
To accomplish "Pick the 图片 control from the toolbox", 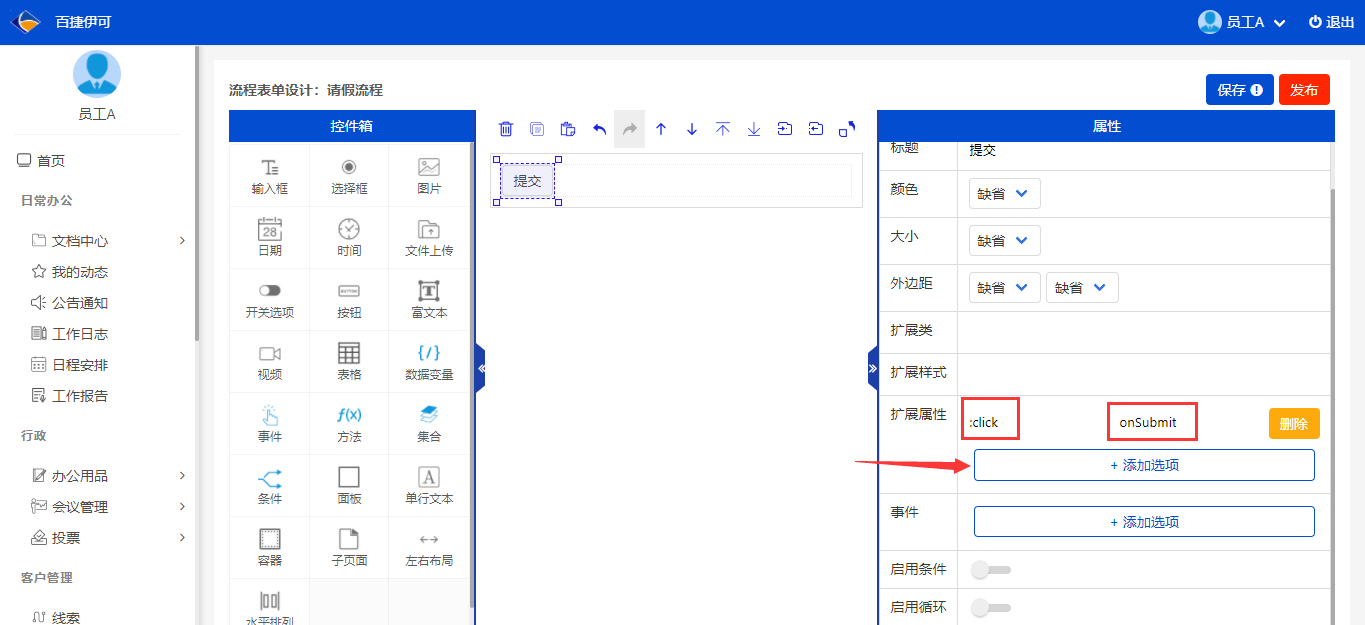I will (429, 176).
